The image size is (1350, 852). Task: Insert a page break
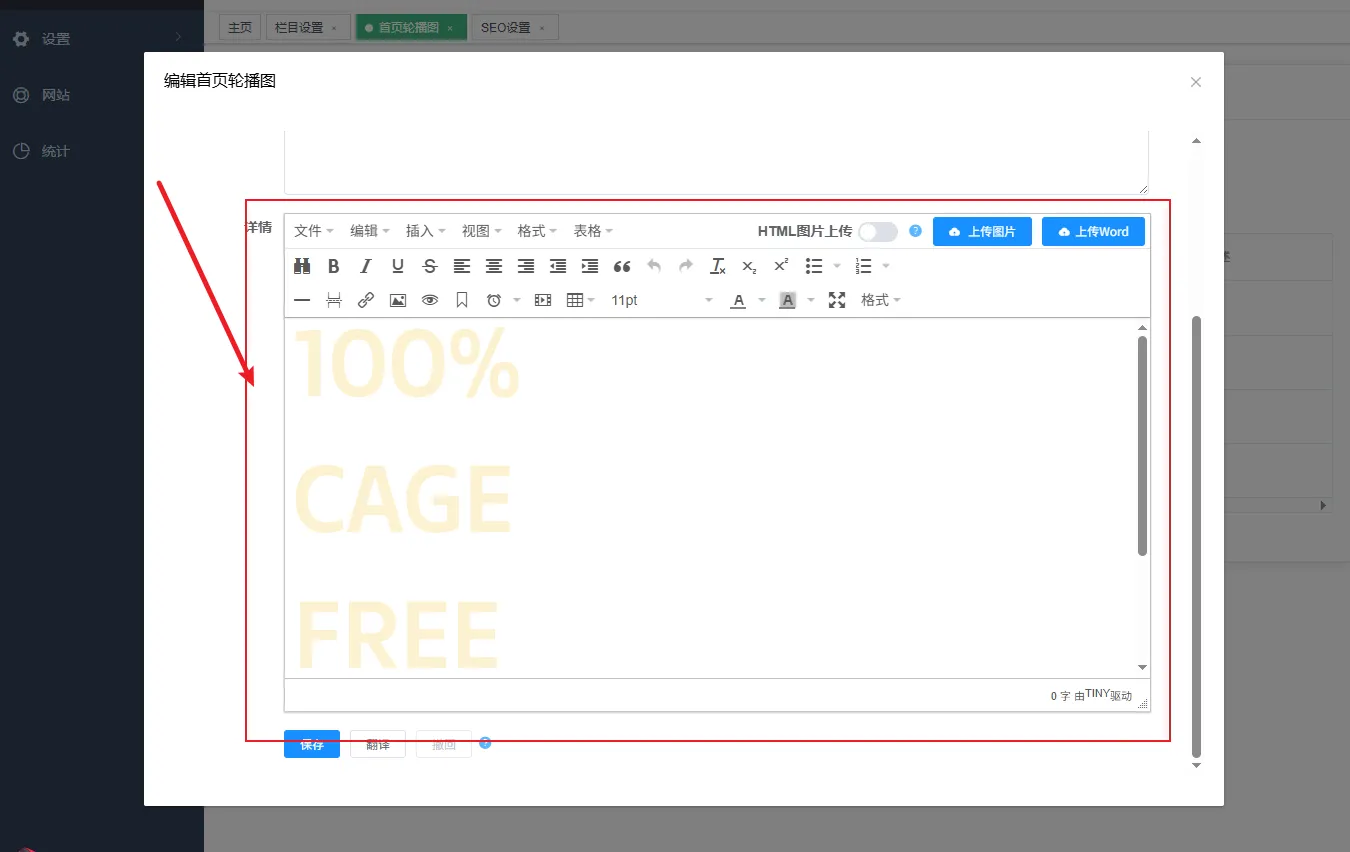(334, 300)
